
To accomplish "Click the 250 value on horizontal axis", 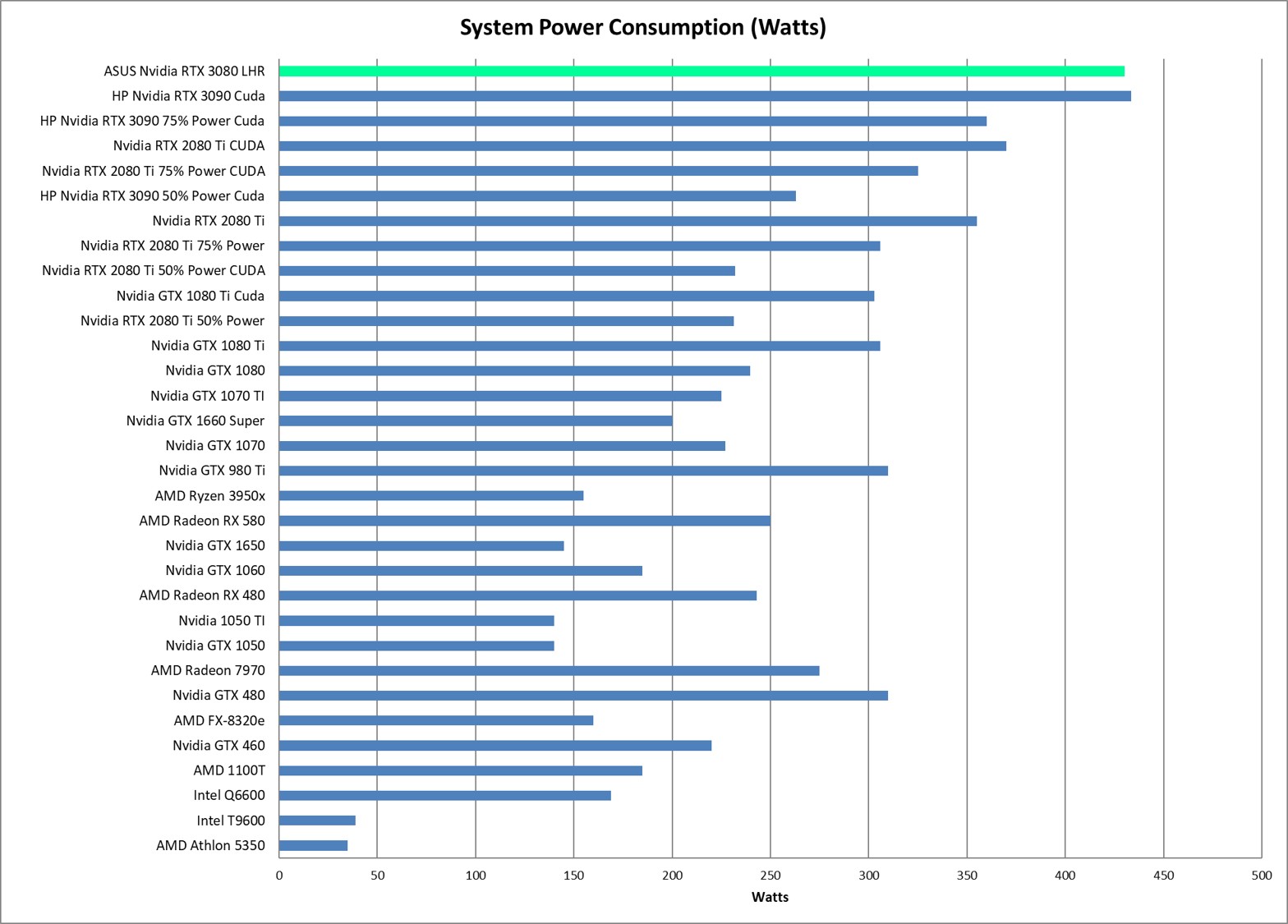I will point(770,876).
